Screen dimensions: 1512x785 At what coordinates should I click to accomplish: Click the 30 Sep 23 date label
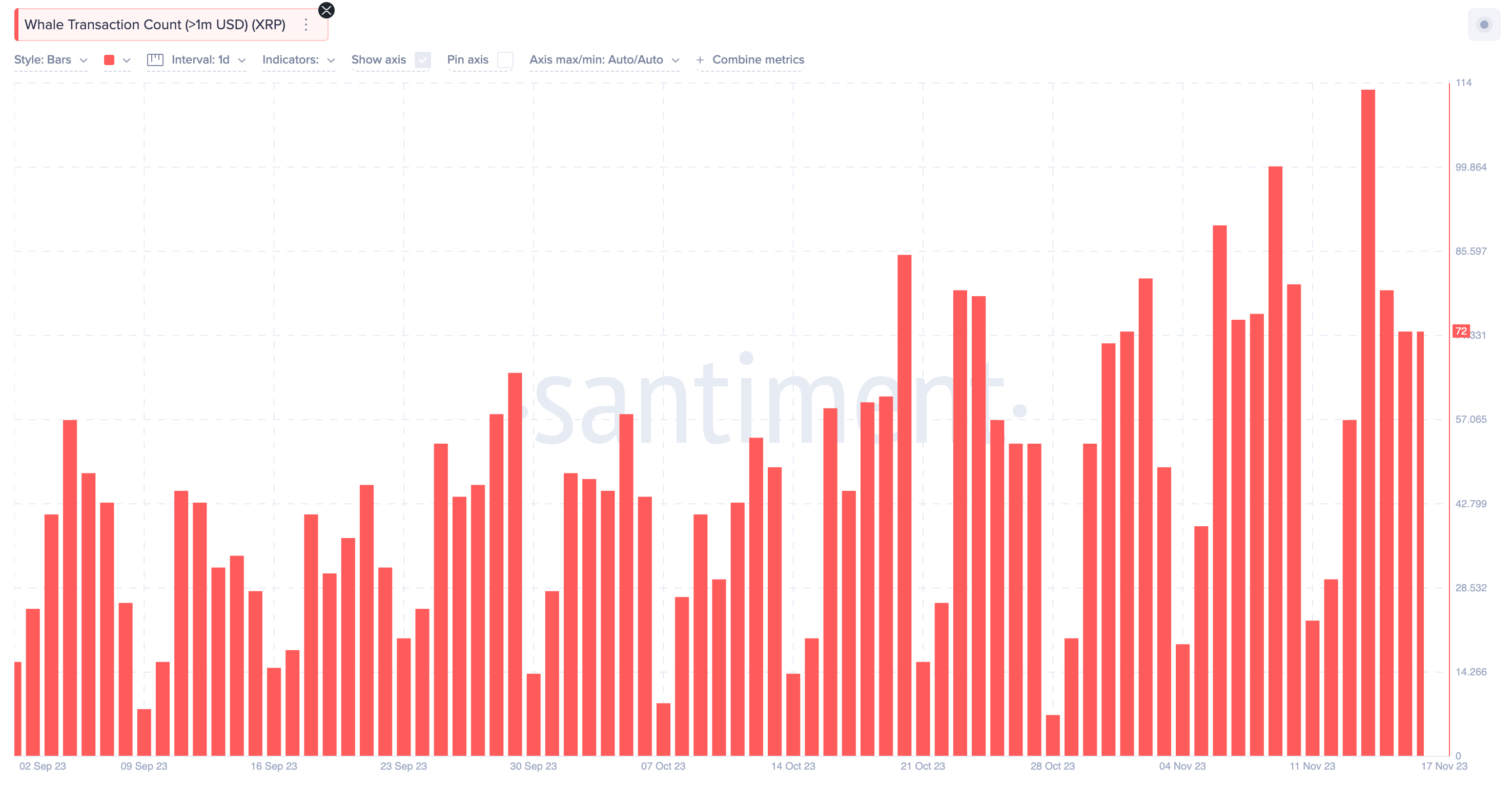pos(533,766)
